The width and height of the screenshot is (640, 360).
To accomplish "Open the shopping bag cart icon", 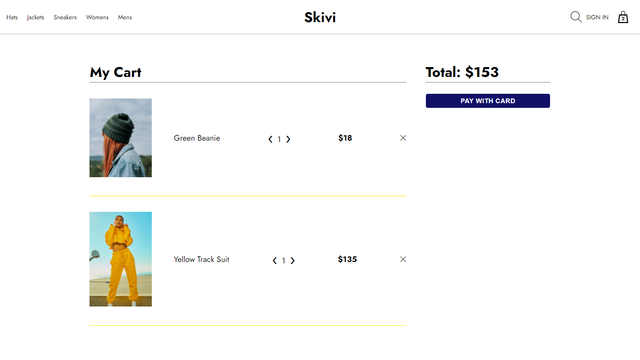I will [x=623, y=17].
